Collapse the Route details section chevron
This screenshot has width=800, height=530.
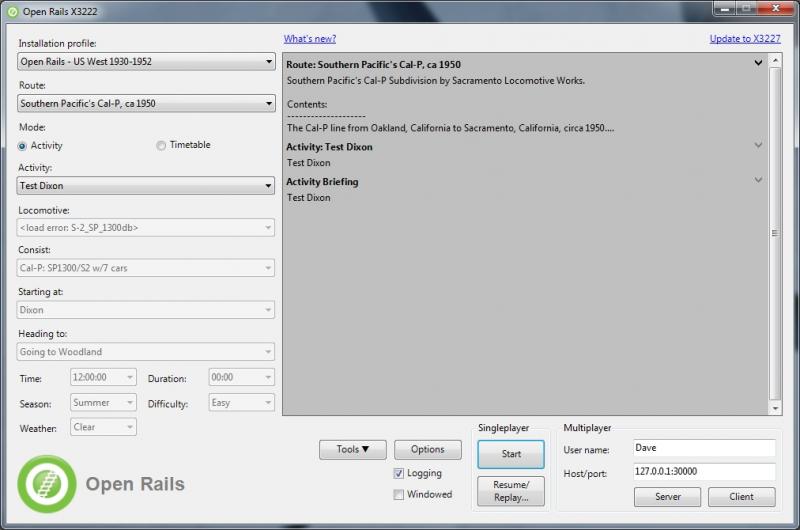[x=758, y=63]
